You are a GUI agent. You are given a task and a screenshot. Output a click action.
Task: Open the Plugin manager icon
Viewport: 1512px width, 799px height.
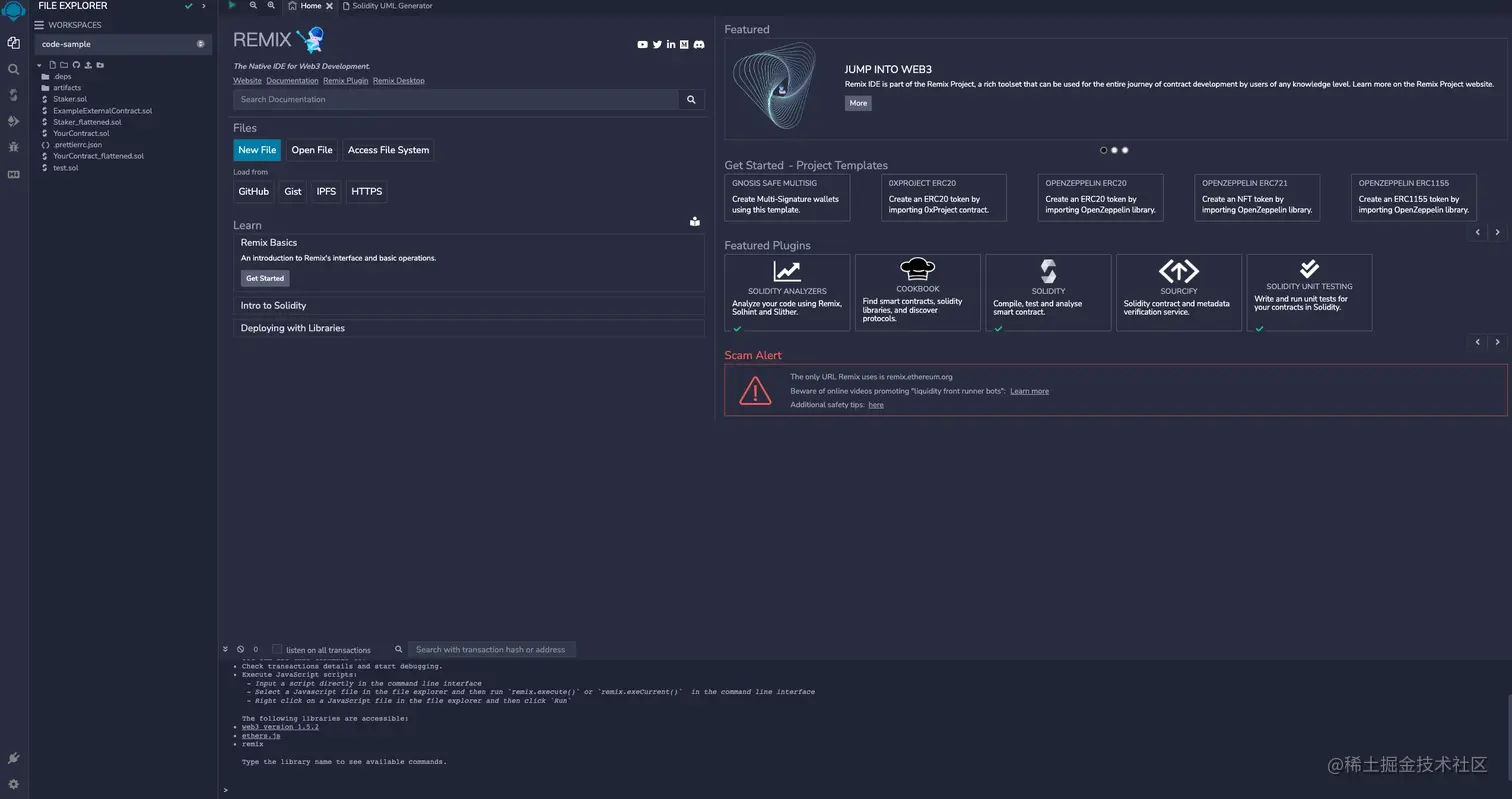(13, 758)
